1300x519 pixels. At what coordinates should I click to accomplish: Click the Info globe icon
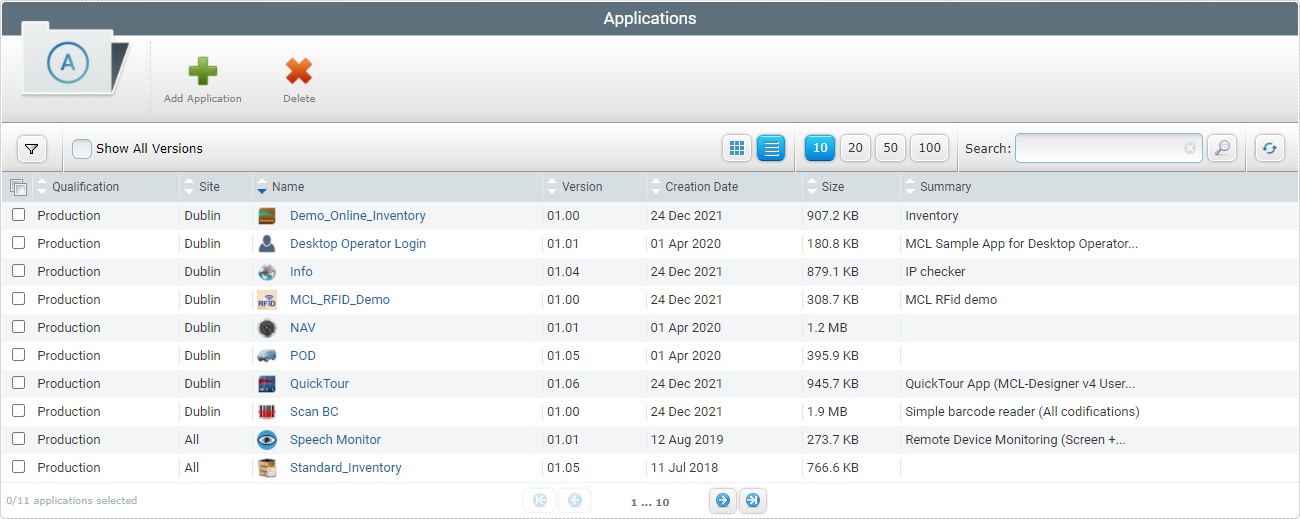[x=267, y=272]
